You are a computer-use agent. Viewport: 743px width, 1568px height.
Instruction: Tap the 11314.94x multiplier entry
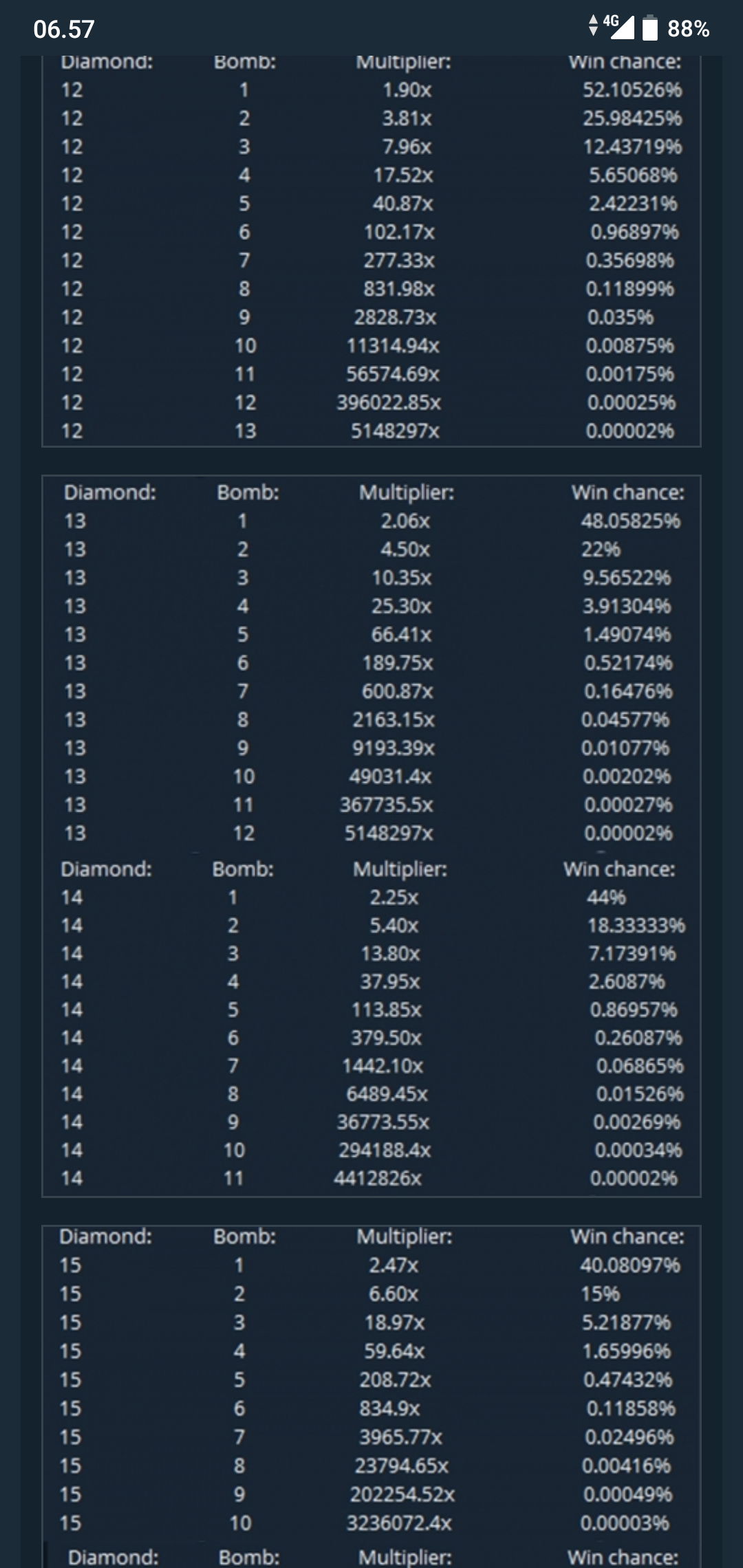point(392,345)
